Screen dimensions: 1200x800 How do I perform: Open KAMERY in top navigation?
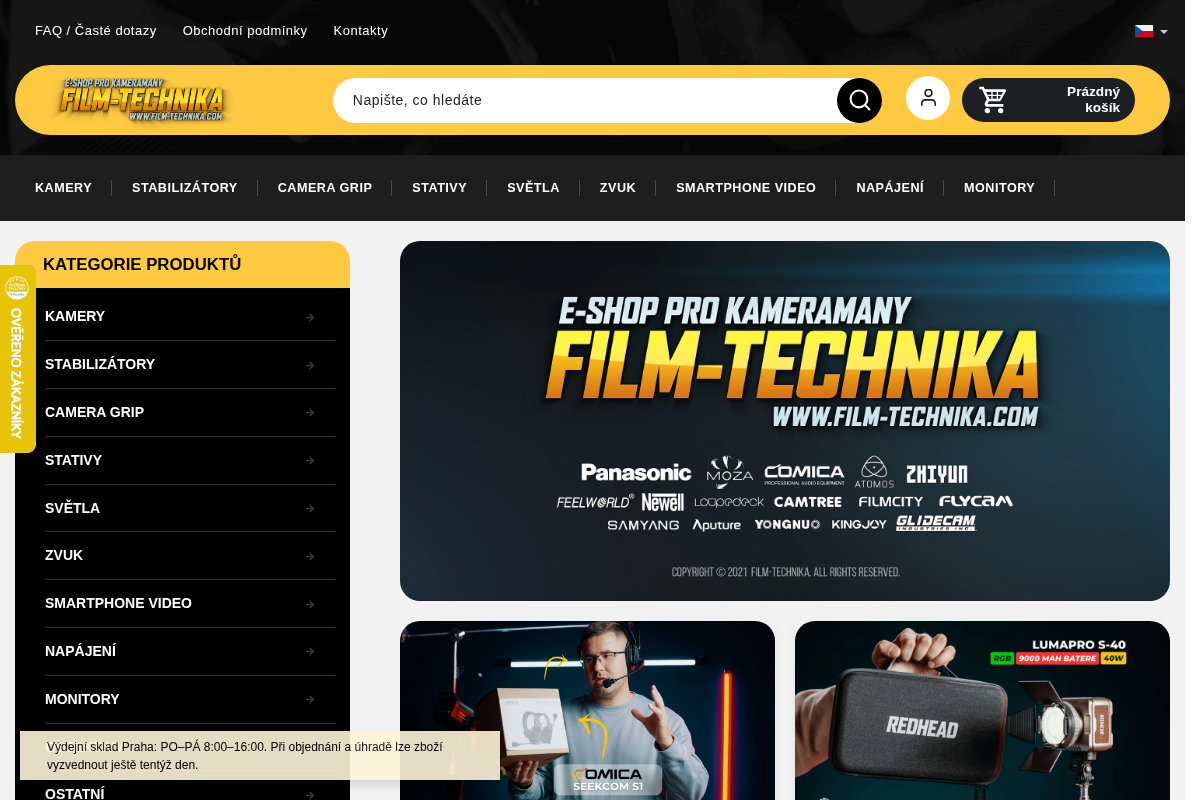63,188
